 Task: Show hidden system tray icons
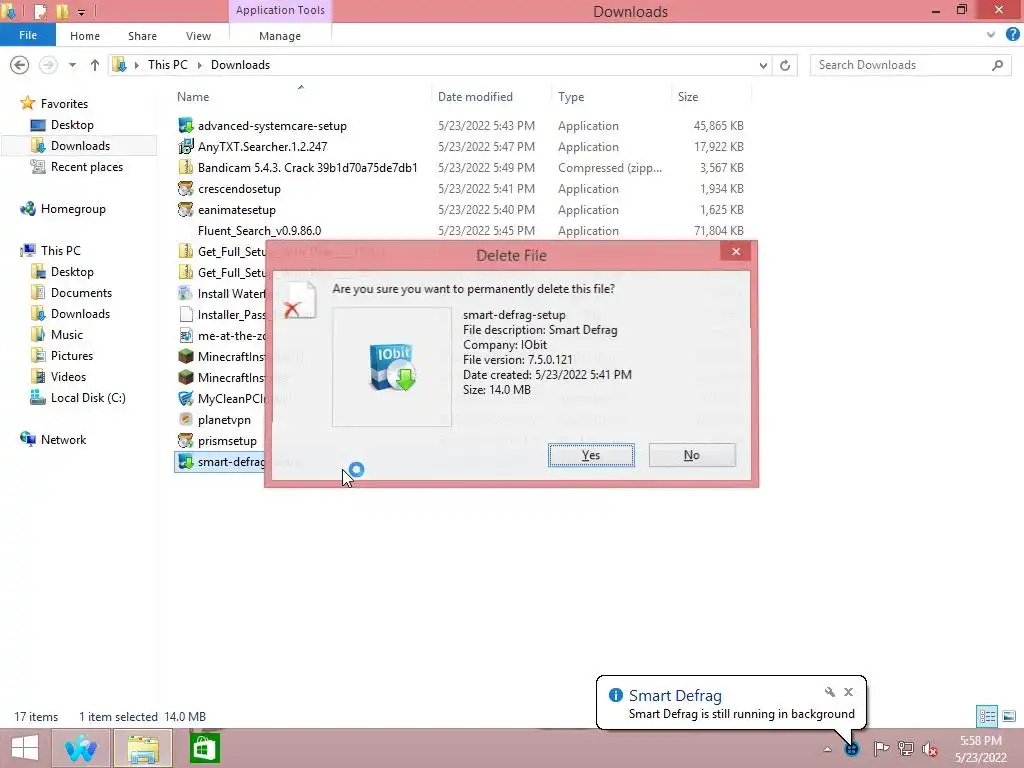827,749
